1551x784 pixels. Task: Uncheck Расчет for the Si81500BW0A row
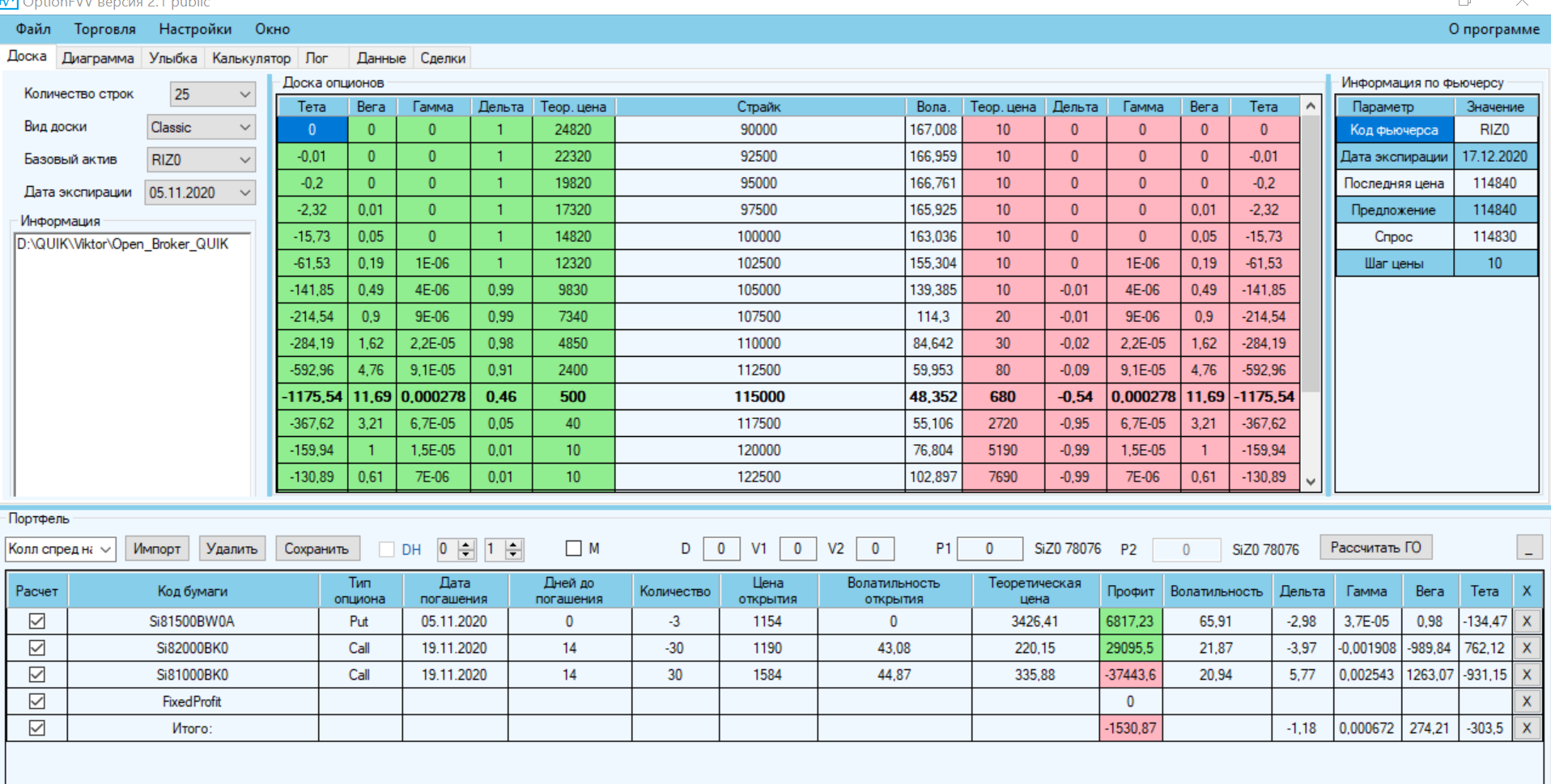(x=36, y=621)
